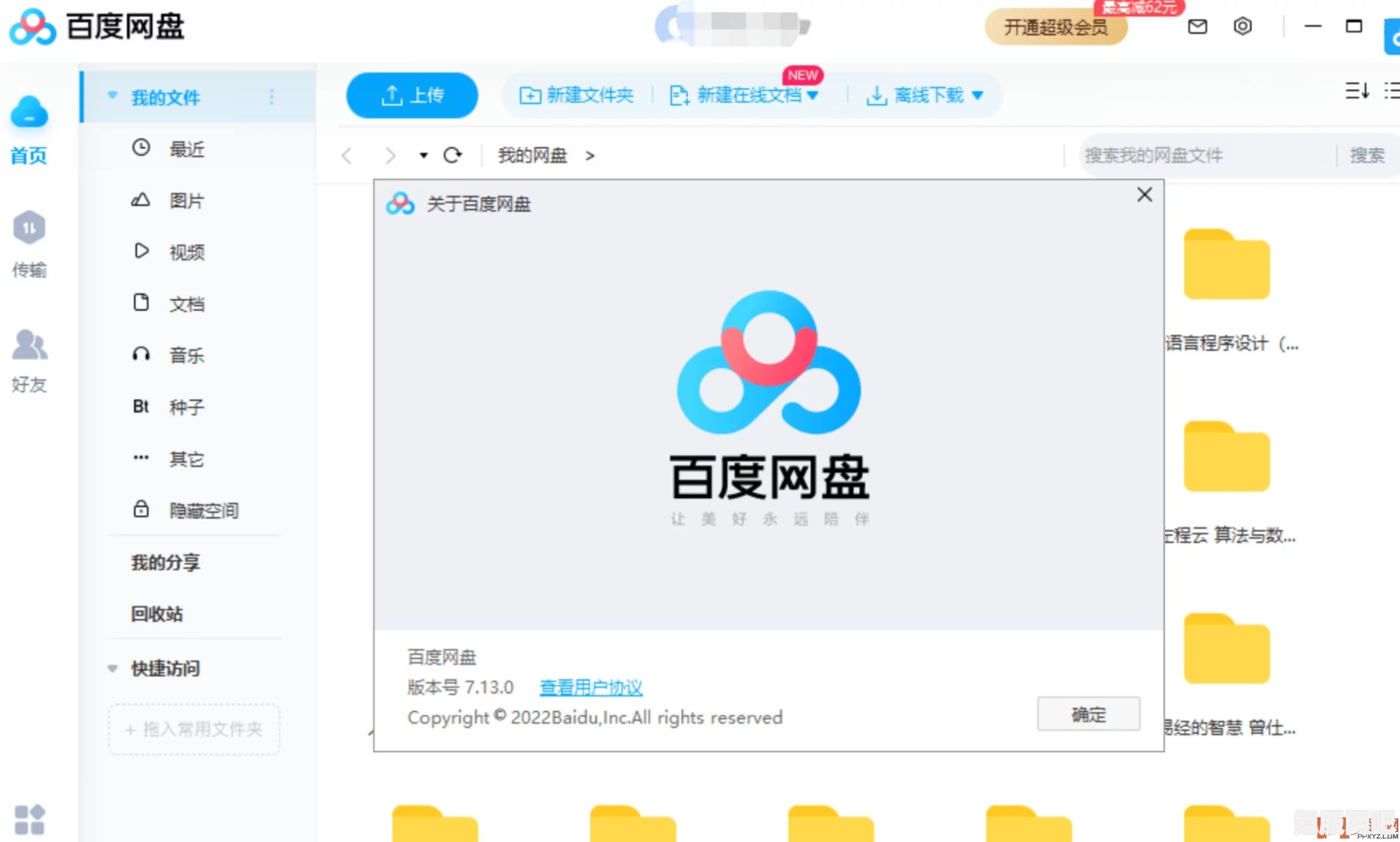This screenshot has height=842, width=1400.
Task: Go back with the left arrow
Action: tap(347, 155)
